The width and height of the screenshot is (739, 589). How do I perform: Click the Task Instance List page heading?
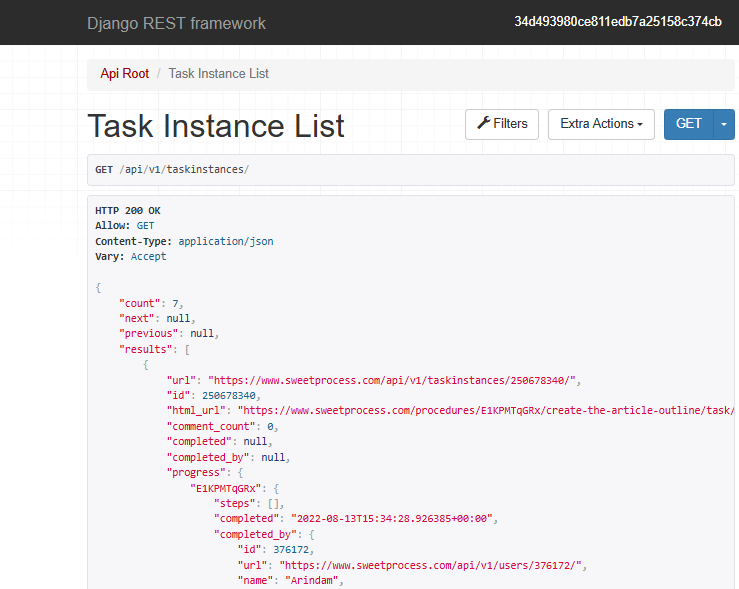coord(216,126)
